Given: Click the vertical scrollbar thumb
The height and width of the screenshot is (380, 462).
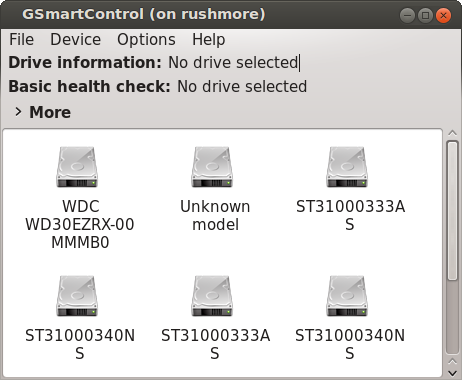Looking at the screenshot, I should (x=452, y=211).
